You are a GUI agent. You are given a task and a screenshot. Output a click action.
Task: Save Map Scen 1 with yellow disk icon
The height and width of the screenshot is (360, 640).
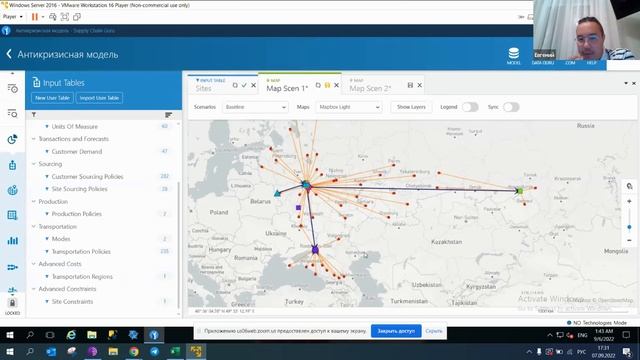327,85
